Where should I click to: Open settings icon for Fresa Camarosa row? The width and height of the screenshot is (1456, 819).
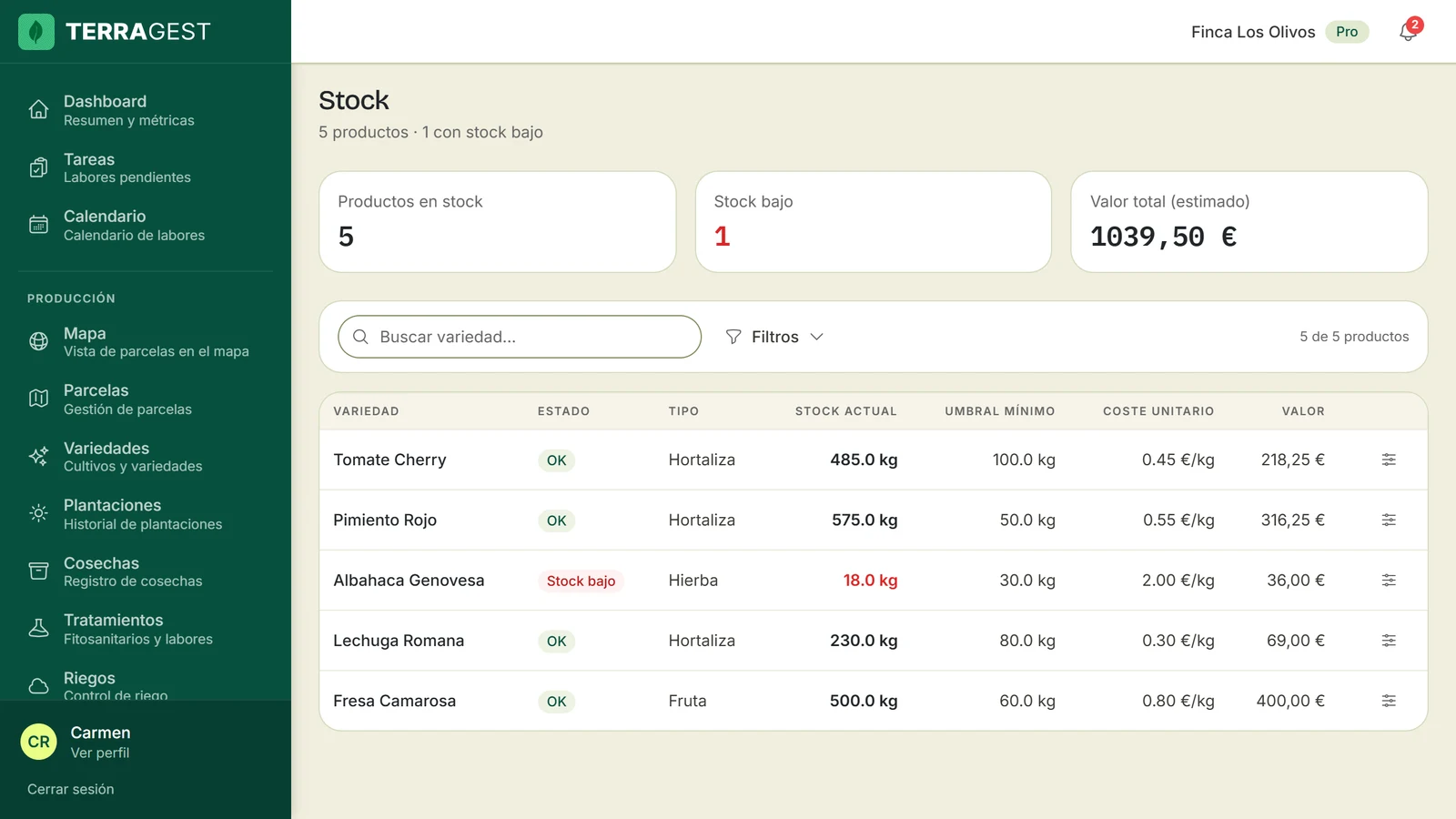[1389, 701]
